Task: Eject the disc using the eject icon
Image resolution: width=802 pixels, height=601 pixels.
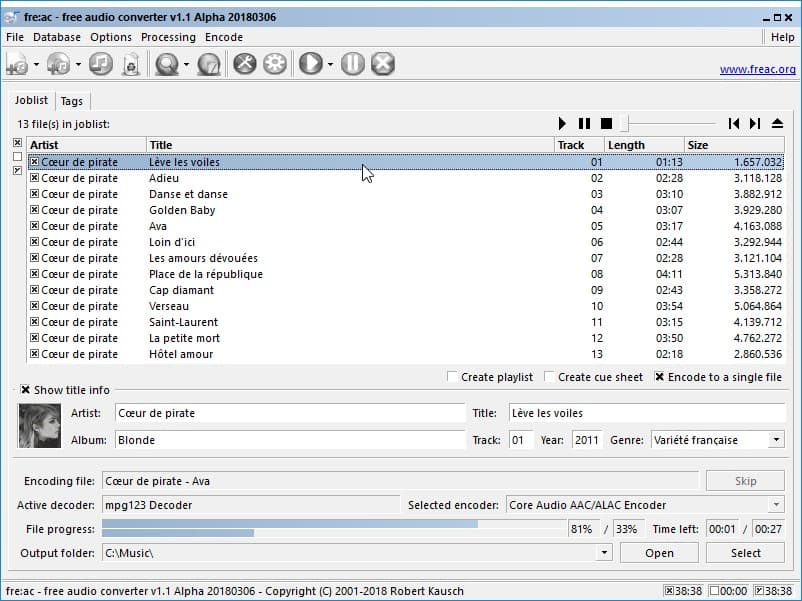Action: click(x=778, y=123)
